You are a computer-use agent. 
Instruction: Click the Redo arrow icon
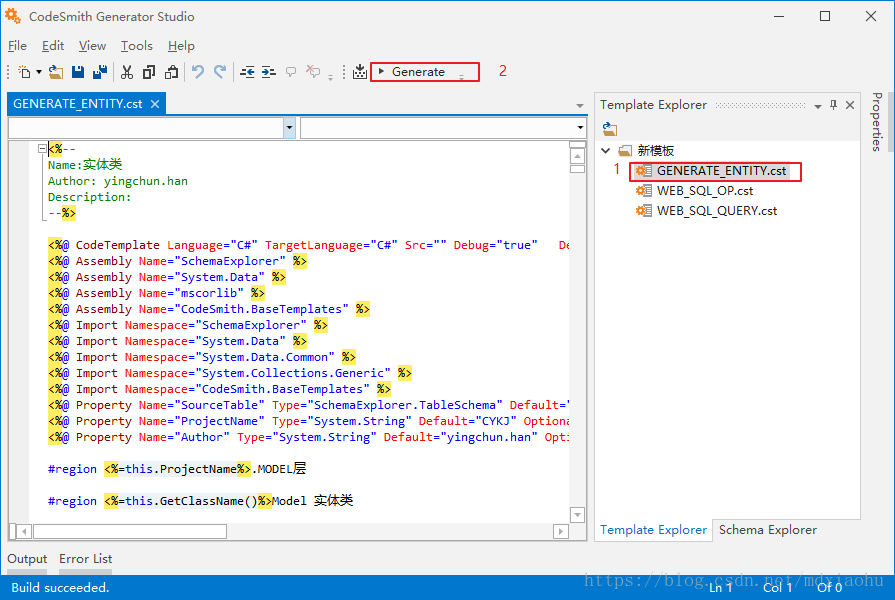pos(220,72)
